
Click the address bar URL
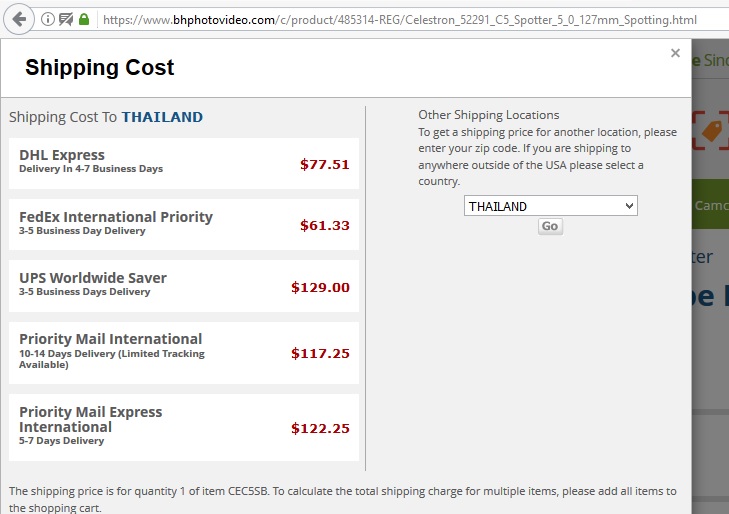pos(400,19)
